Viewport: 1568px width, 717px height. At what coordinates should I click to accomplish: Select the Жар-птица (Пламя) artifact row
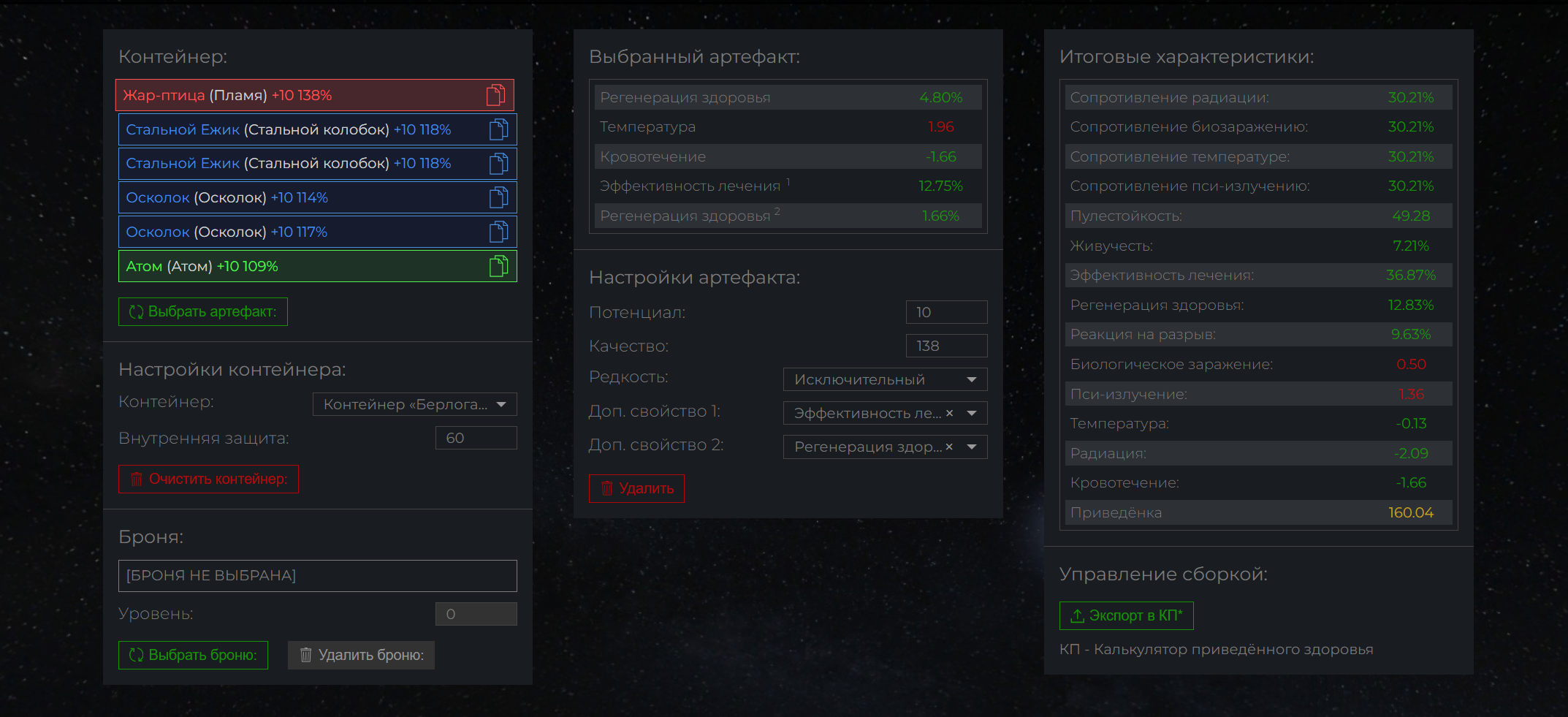(315, 95)
